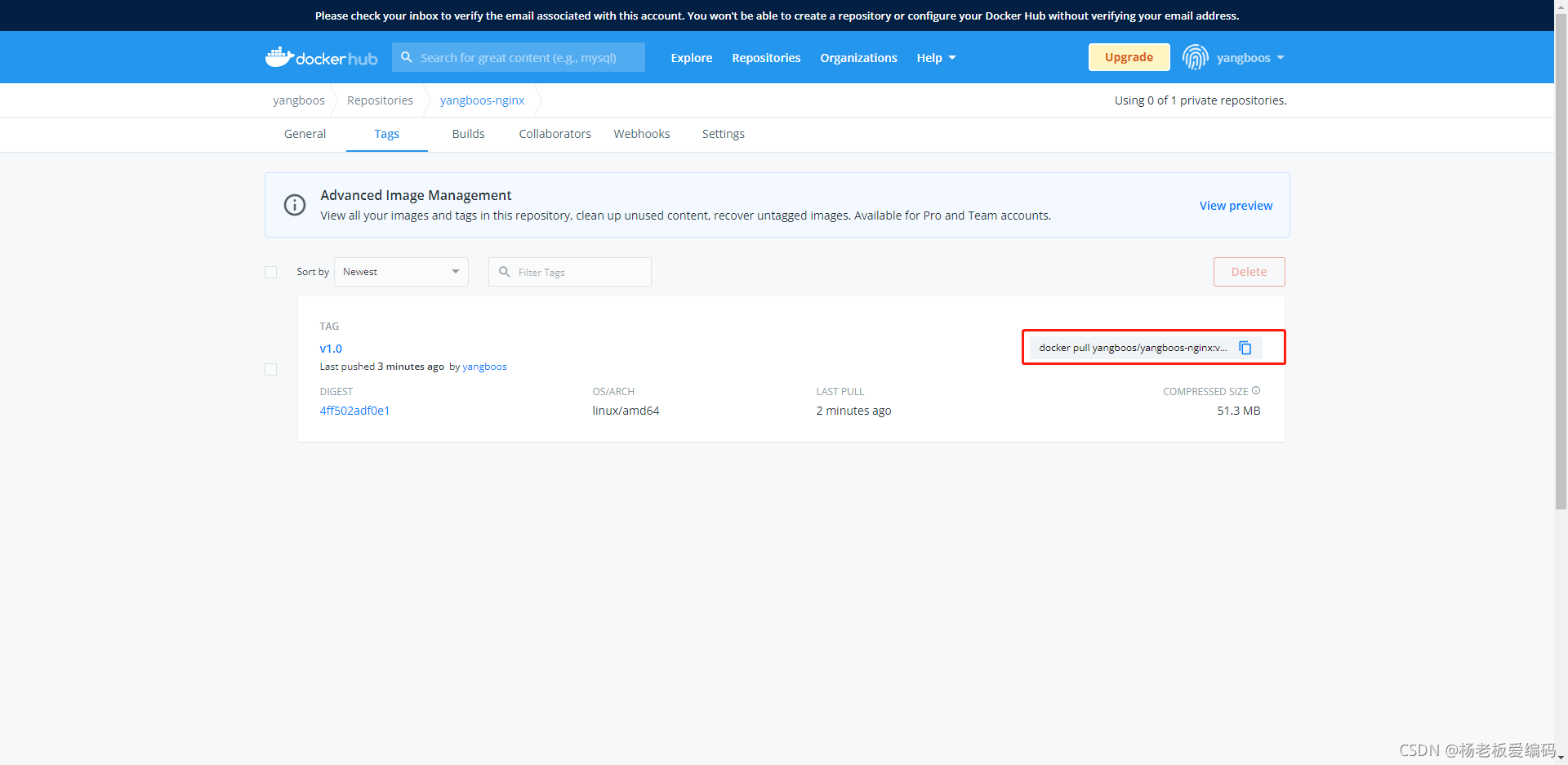Open the Explore page

692,58
